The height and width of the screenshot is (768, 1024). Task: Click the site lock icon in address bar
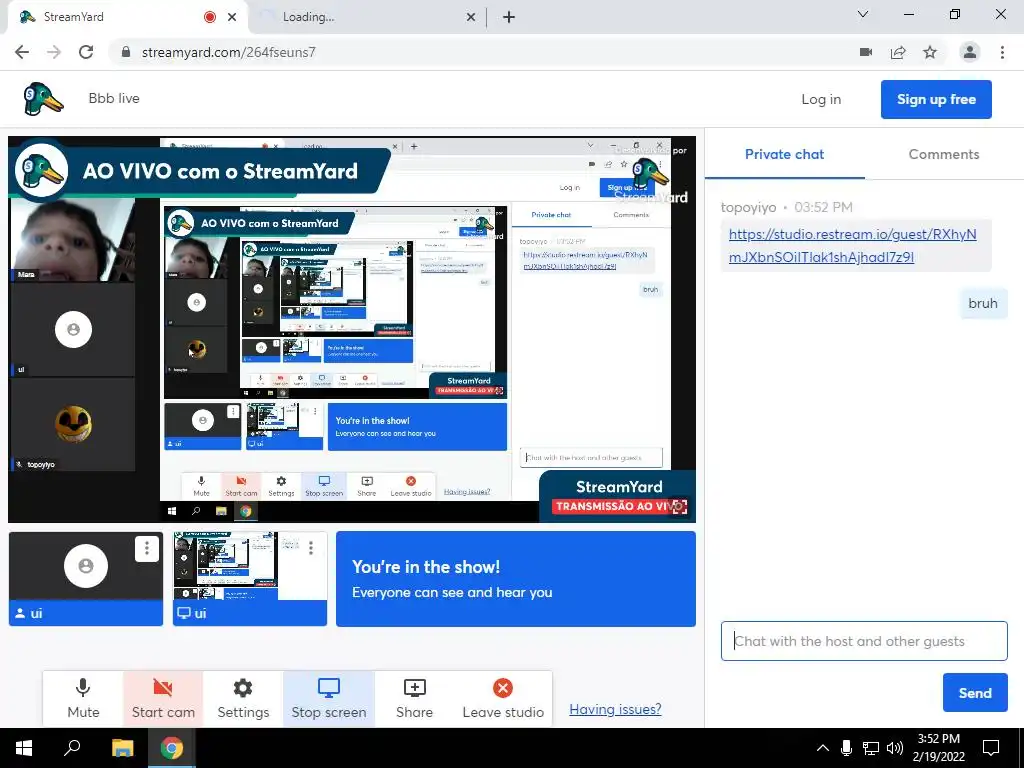(126, 52)
